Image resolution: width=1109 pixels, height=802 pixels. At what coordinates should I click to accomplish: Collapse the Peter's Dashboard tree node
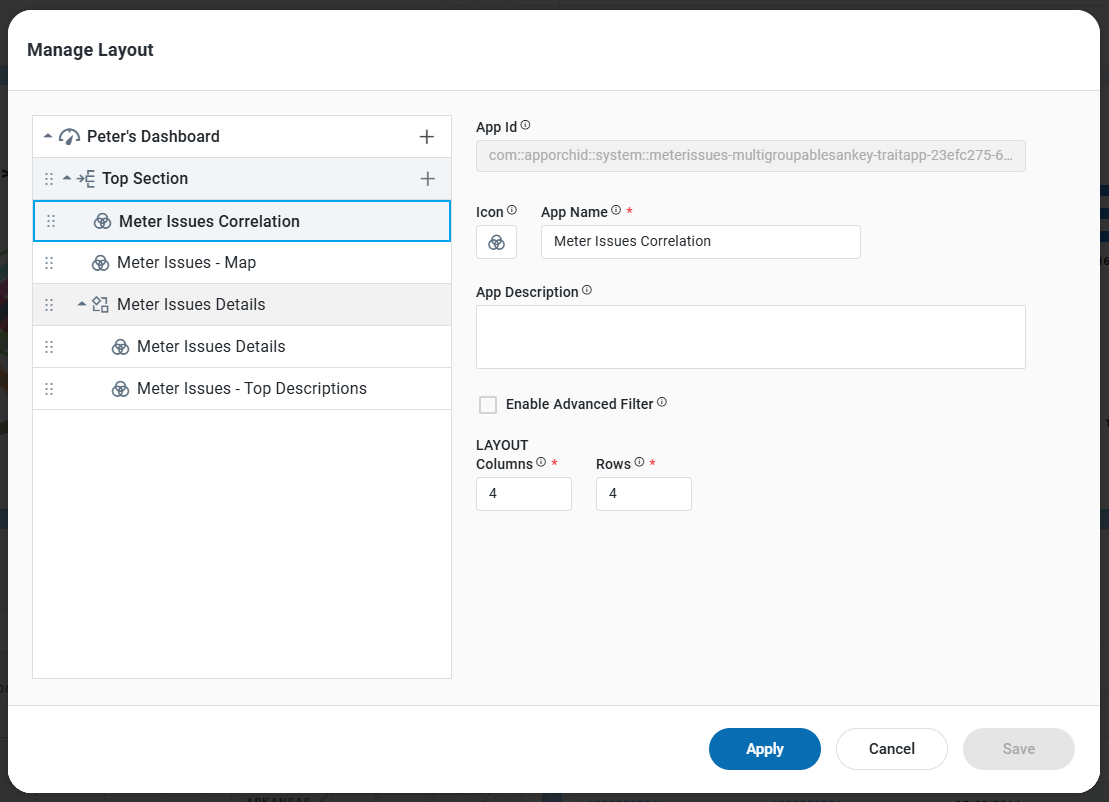48,136
